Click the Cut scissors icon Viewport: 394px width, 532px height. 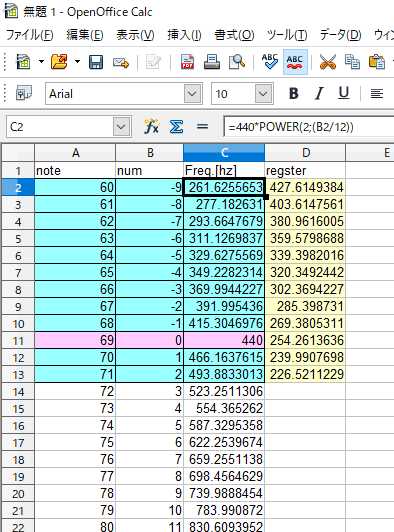point(327,62)
